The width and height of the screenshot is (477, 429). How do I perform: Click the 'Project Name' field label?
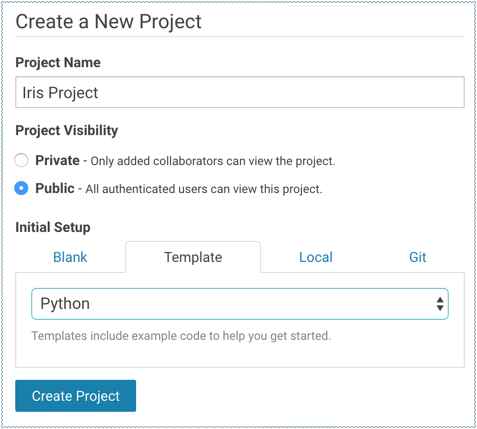point(58,63)
